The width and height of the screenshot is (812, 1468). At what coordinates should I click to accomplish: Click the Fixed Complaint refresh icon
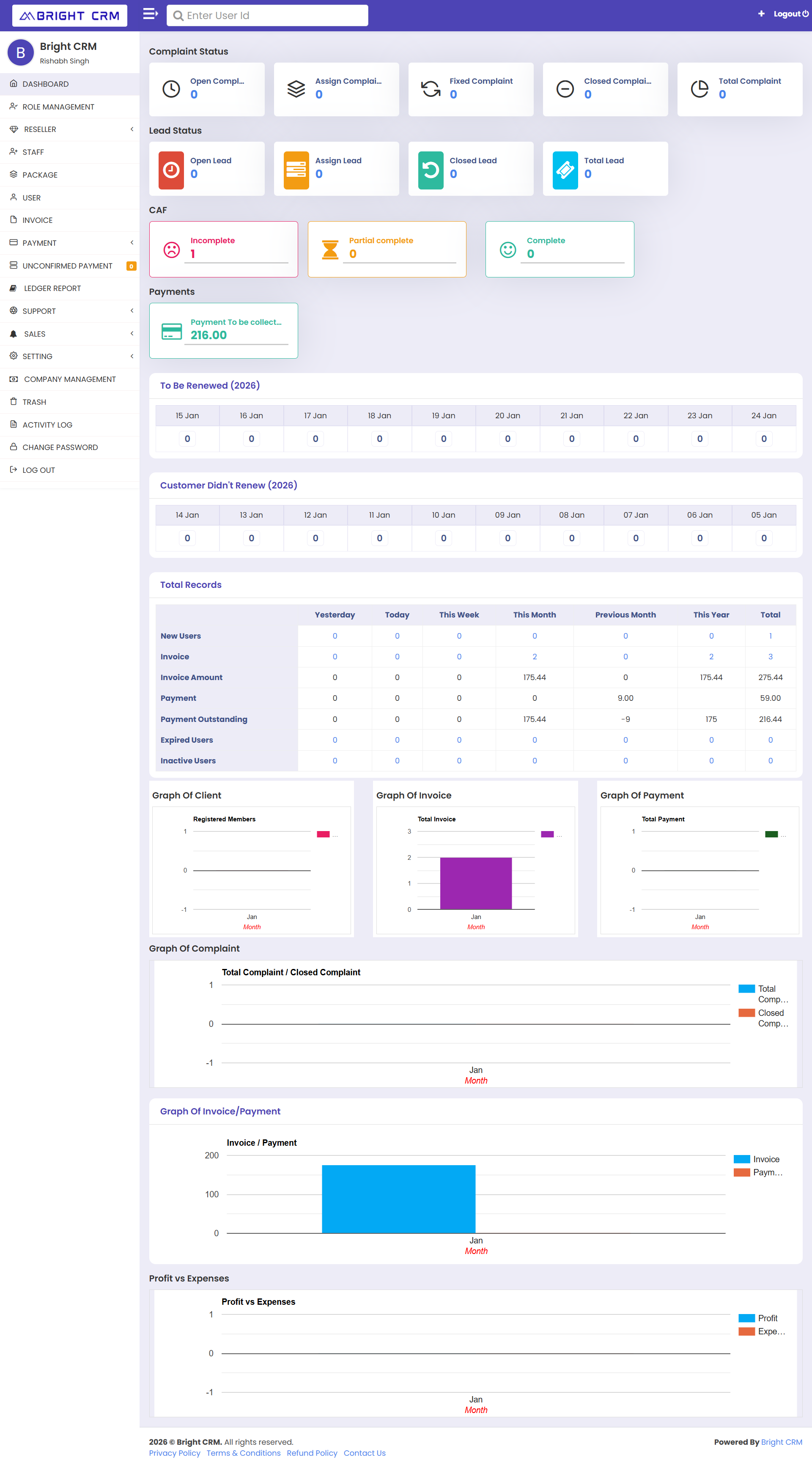(431, 89)
